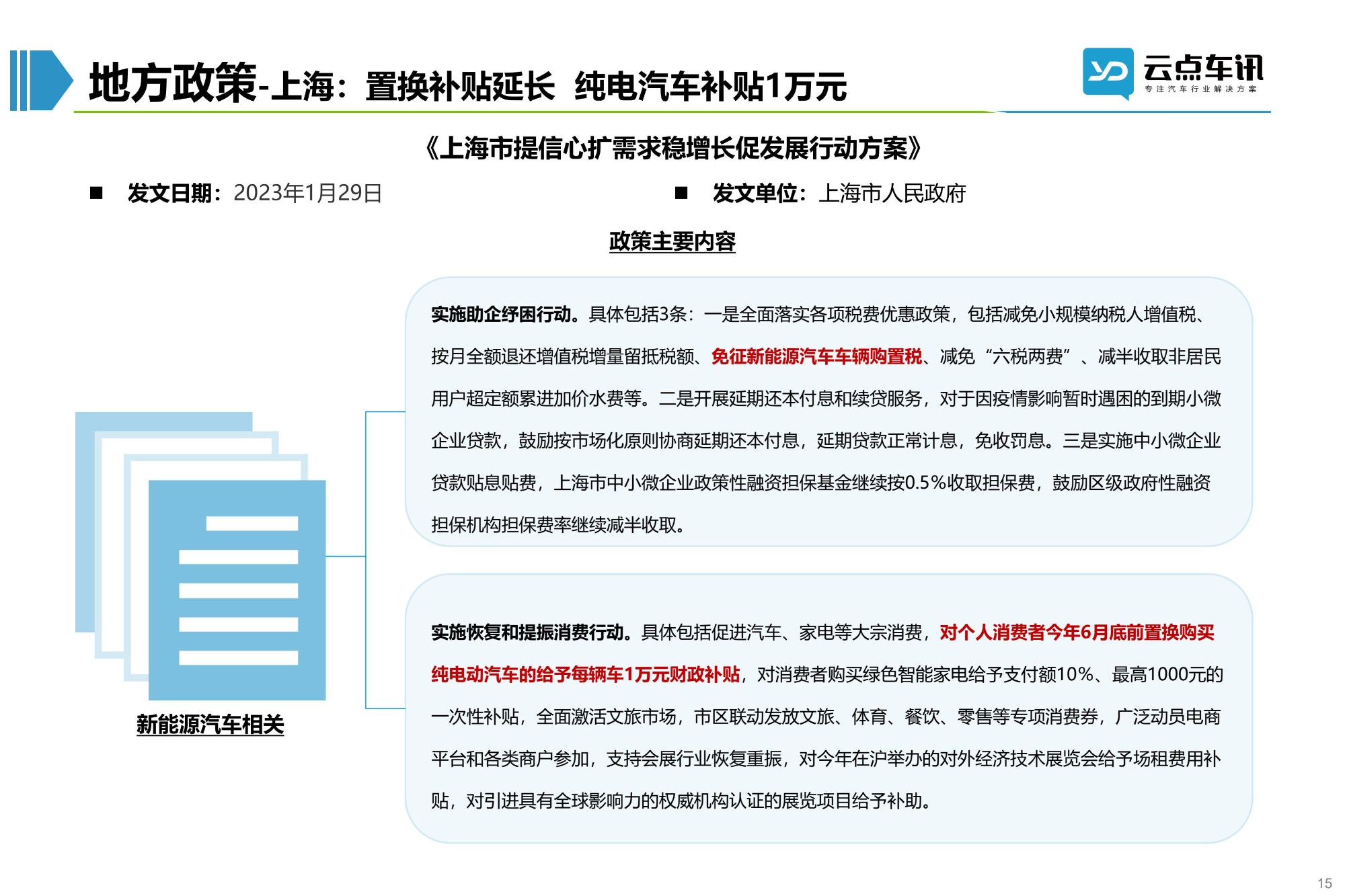Click the stacked documents icon
The height and width of the screenshot is (896, 1345).
tap(200, 556)
